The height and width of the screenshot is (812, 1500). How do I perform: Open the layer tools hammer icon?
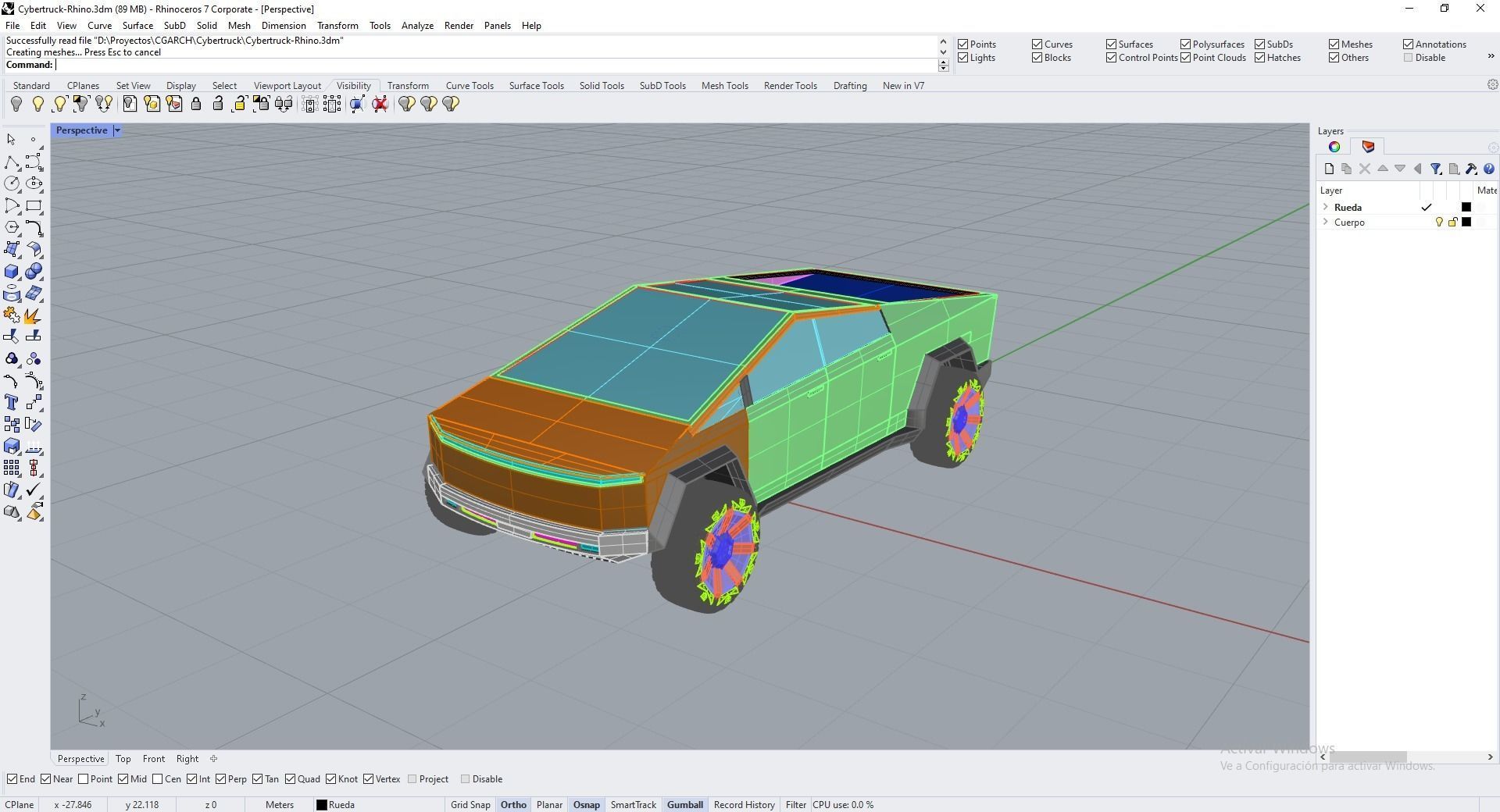click(1471, 169)
